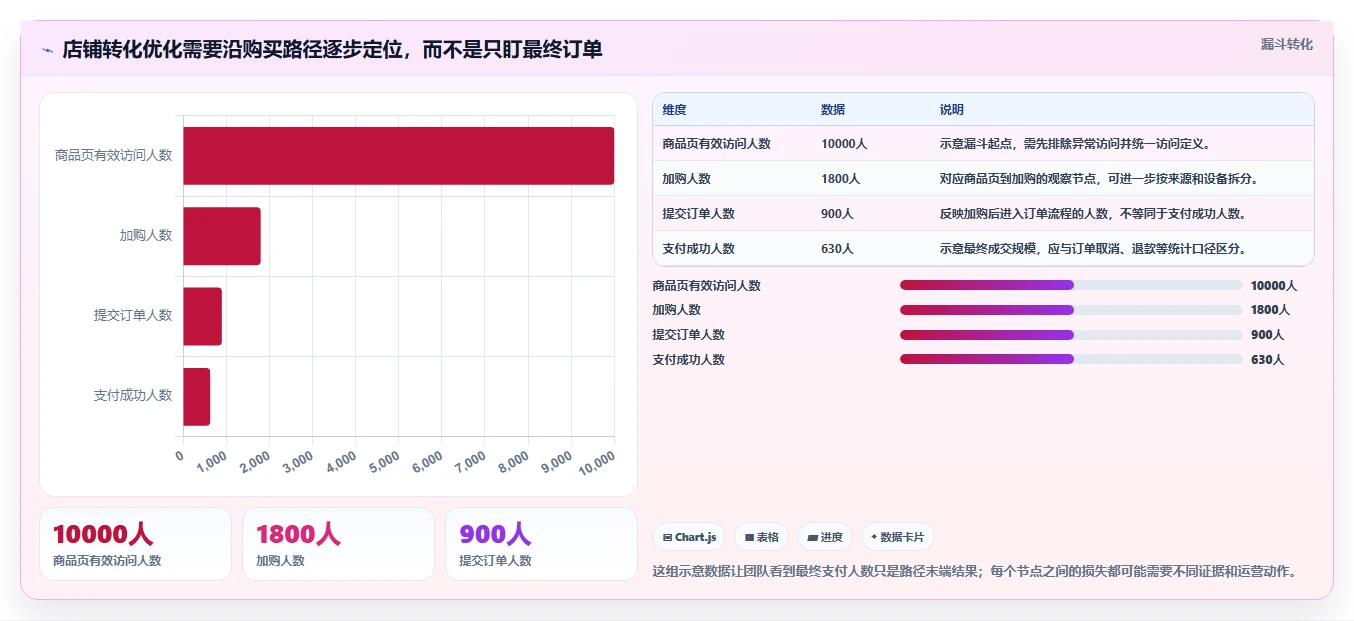Click the 5,000 x-axis tick label
The width and height of the screenshot is (1354, 621).
pyautogui.click(x=385, y=461)
